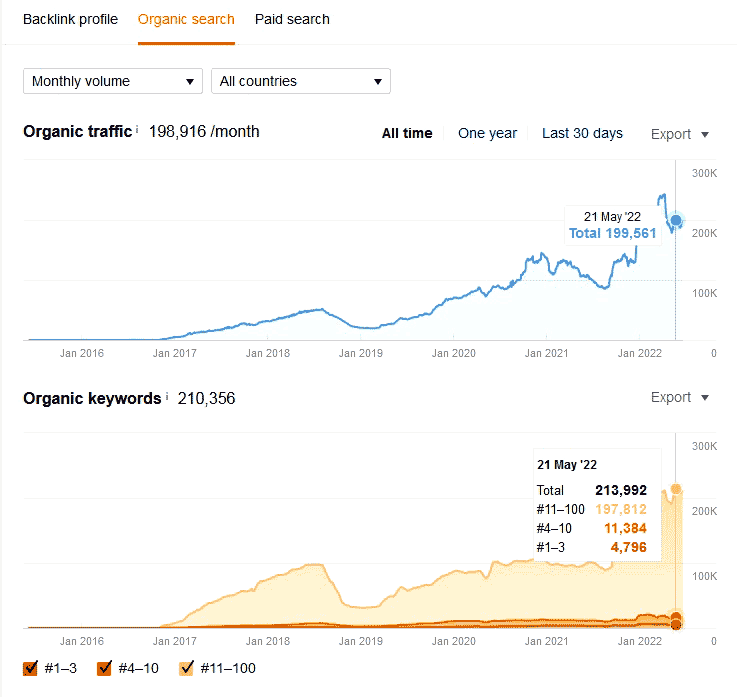Select the Organic search tab
This screenshot has height=697, width=737.
[186, 19]
